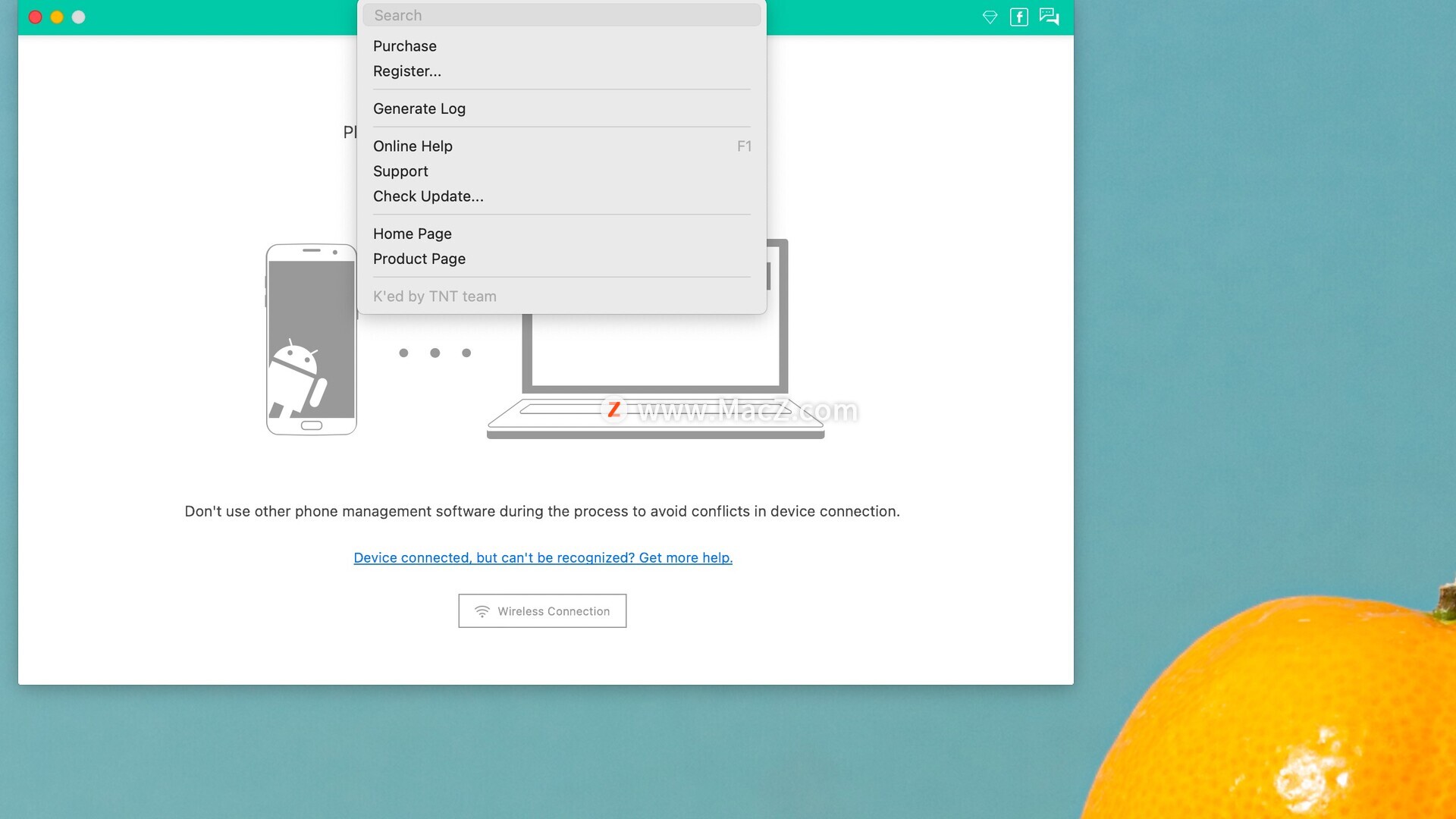
Task: Select Generate Log menu item
Action: pos(562,108)
